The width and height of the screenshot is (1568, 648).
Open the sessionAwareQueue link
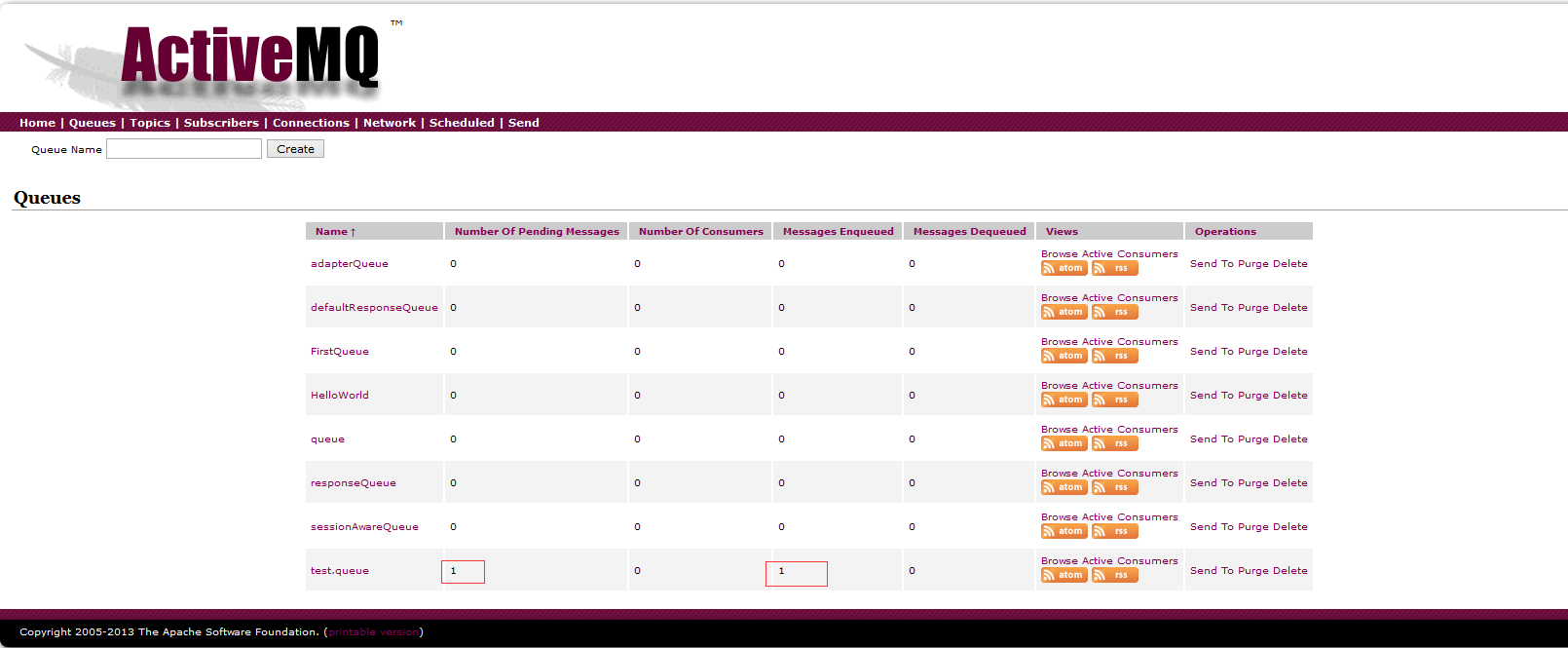tap(364, 527)
